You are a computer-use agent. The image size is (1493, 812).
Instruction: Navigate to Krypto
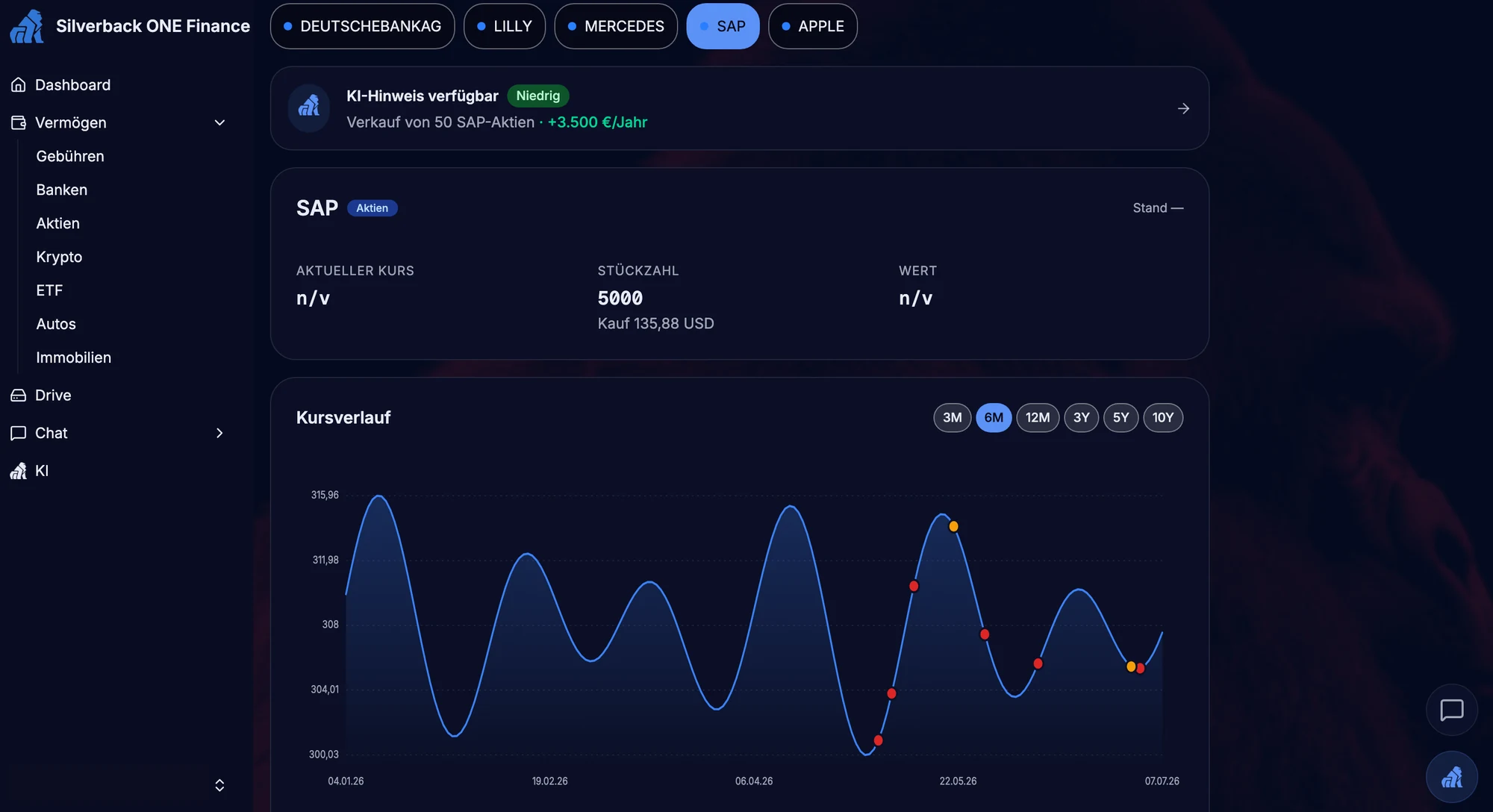(x=59, y=257)
